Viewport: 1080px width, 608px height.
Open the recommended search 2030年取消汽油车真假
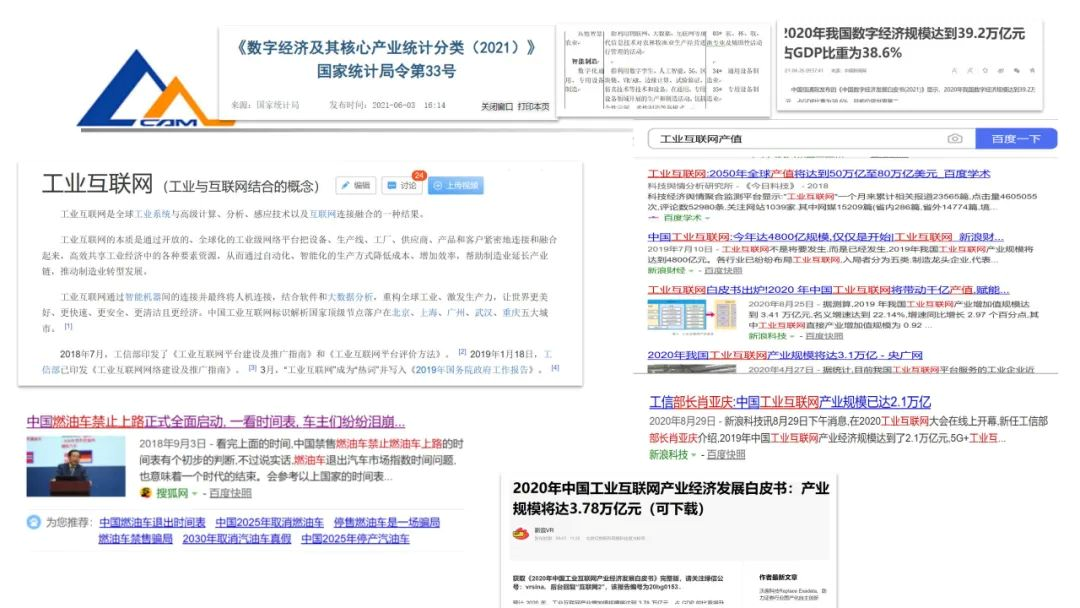[237, 538]
